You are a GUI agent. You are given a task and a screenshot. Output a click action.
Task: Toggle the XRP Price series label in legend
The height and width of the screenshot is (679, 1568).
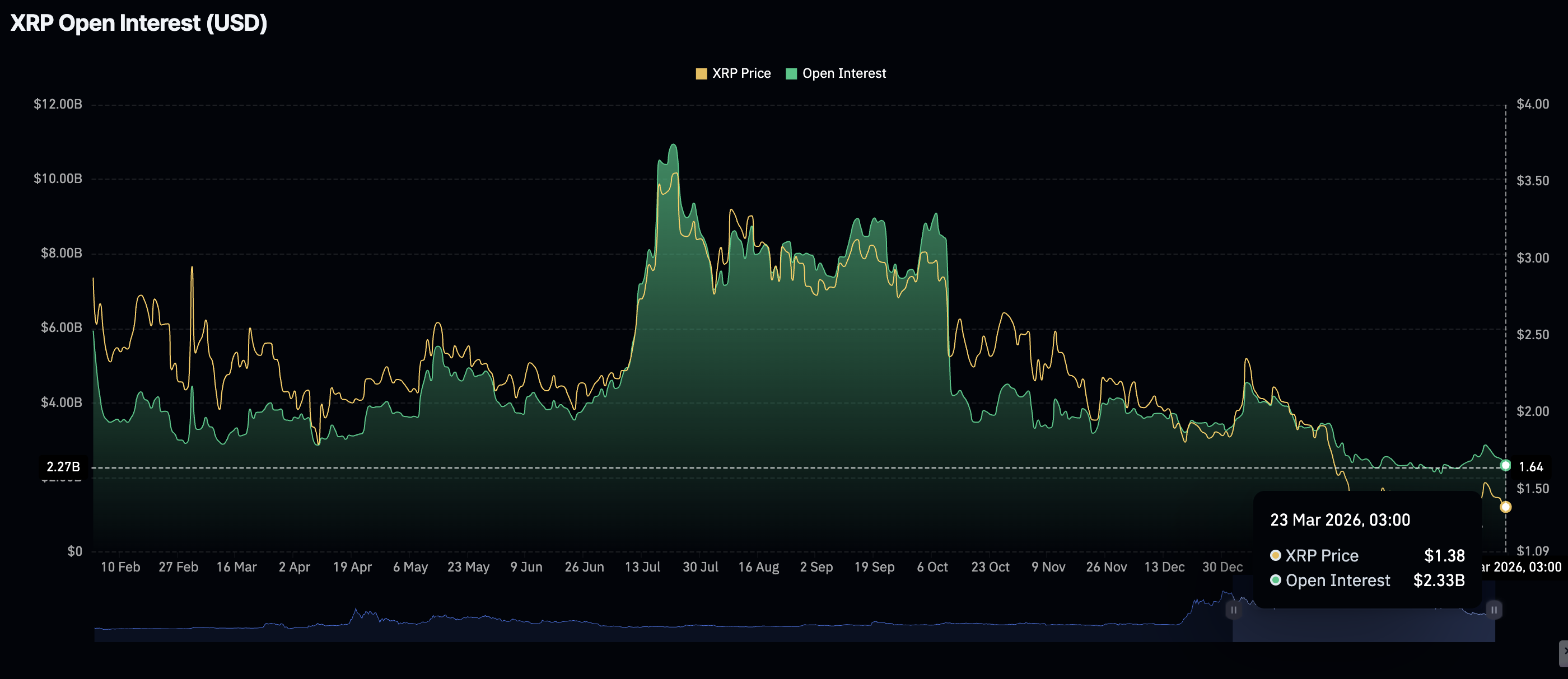point(741,74)
